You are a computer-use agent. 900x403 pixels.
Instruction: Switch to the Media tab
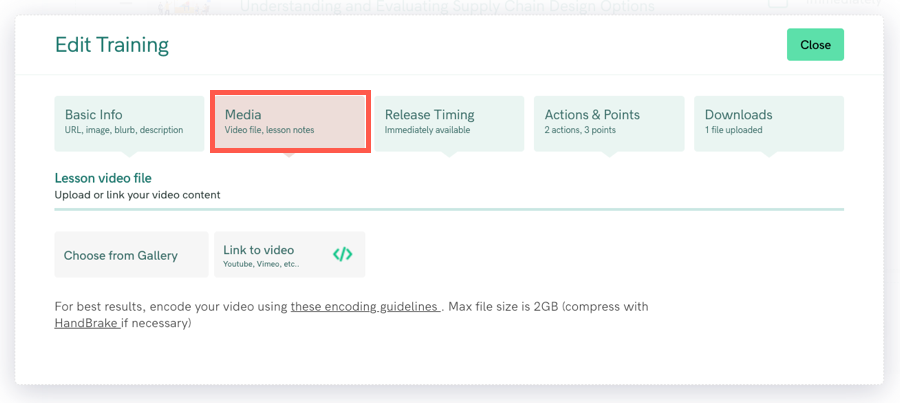click(x=290, y=122)
